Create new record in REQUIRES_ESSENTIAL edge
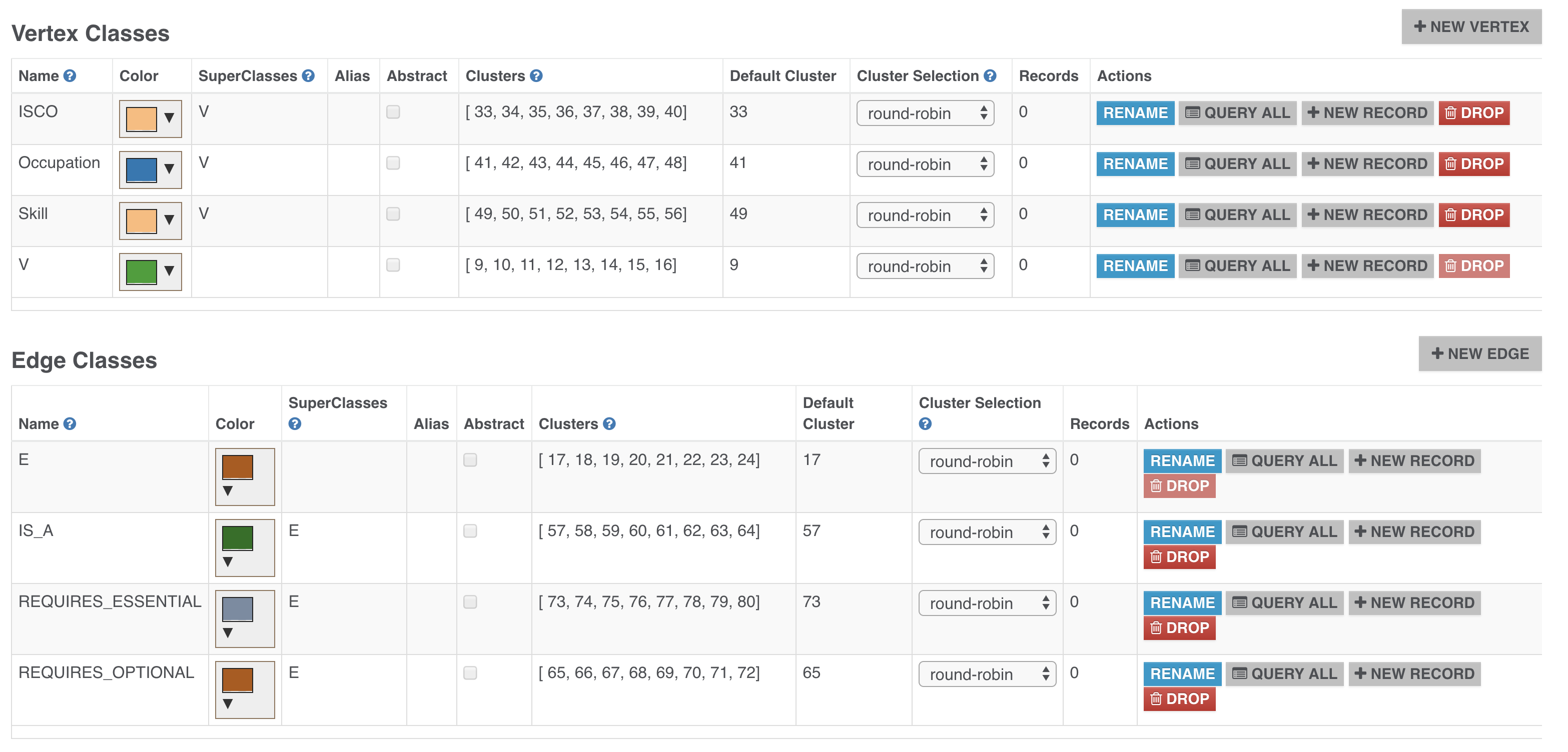The height and width of the screenshot is (752, 1568). pos(1414,603)
